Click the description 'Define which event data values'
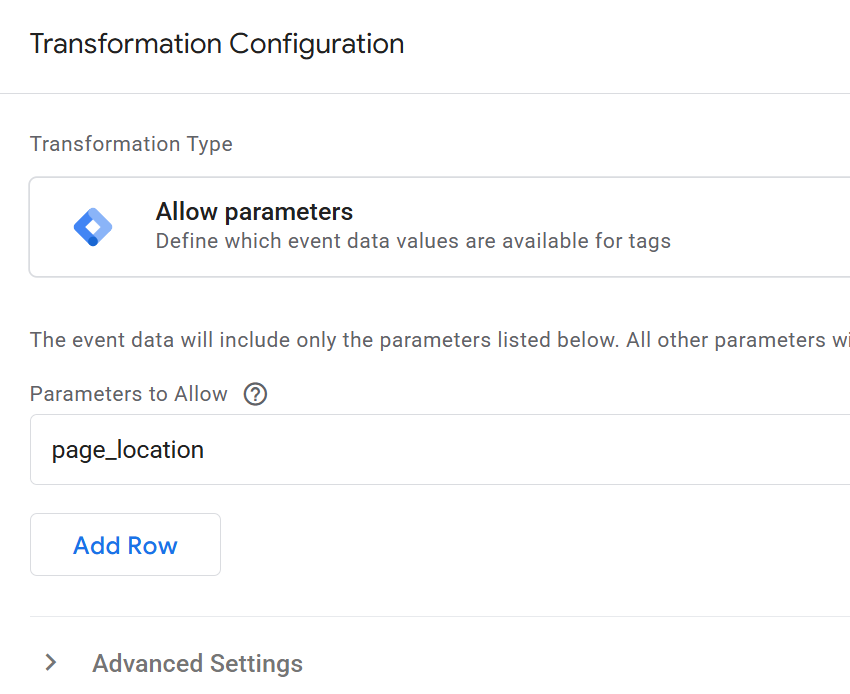 click(300, 241)
